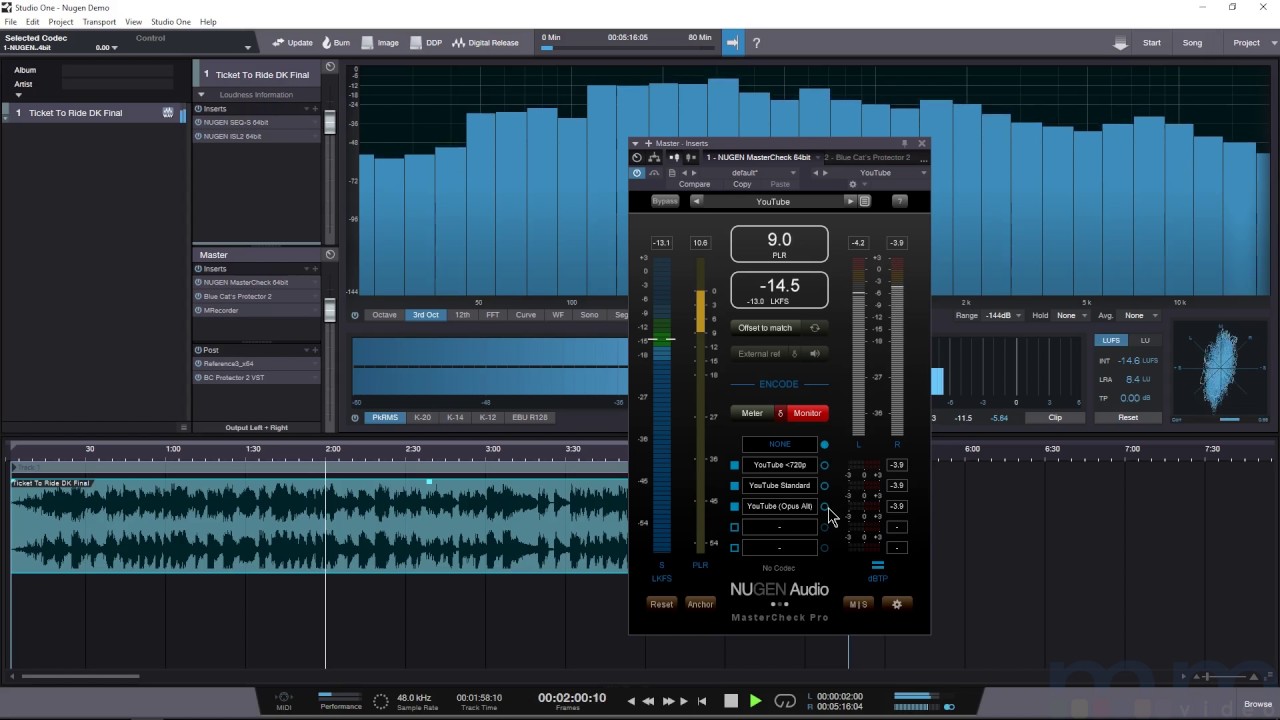
Task: Adjust the LKFS target slider handle
Action: click(x=661, y=339)
